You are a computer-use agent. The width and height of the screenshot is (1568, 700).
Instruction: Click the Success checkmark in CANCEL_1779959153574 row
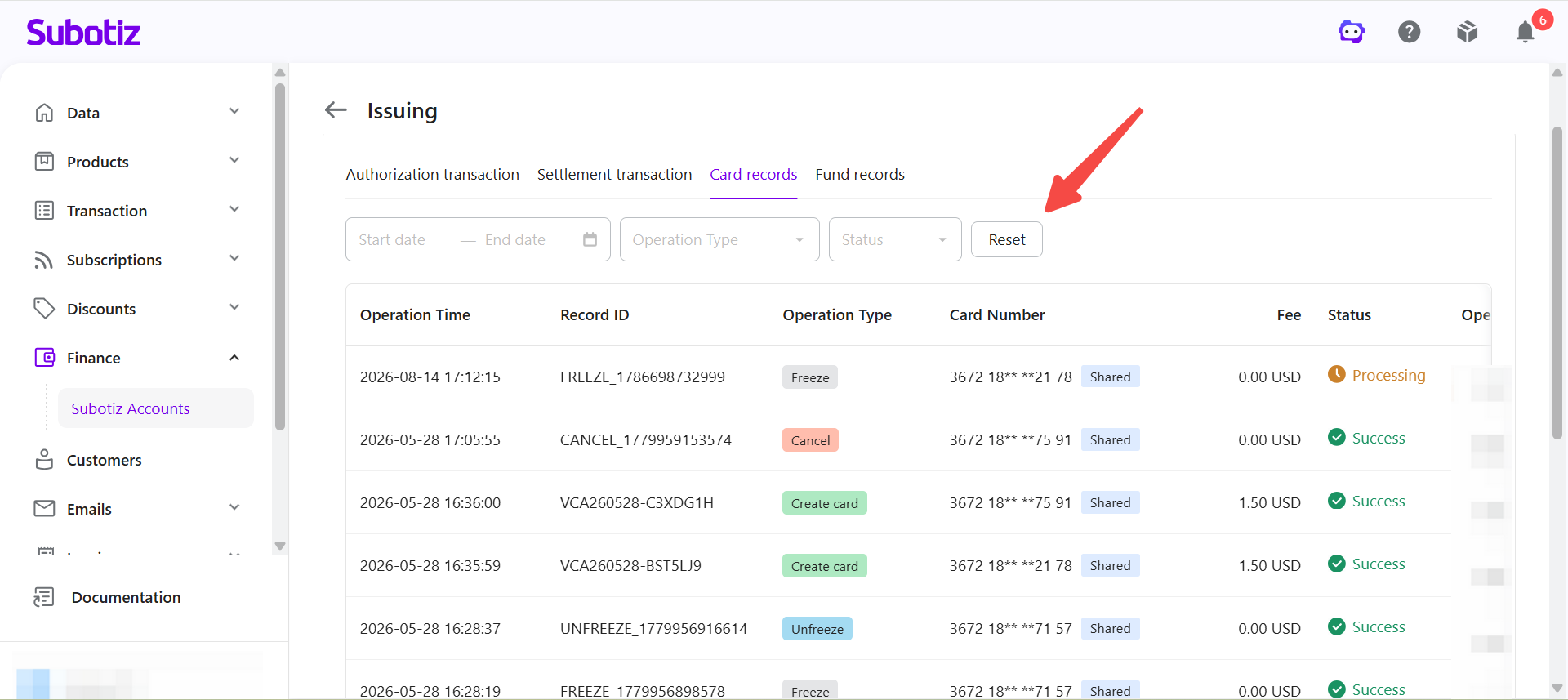click(1336, 437)
